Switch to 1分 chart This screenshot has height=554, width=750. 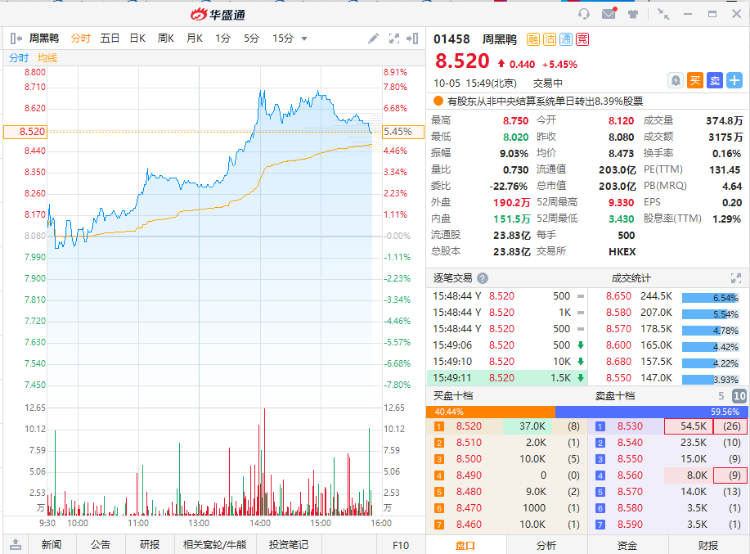coord(222,38)
